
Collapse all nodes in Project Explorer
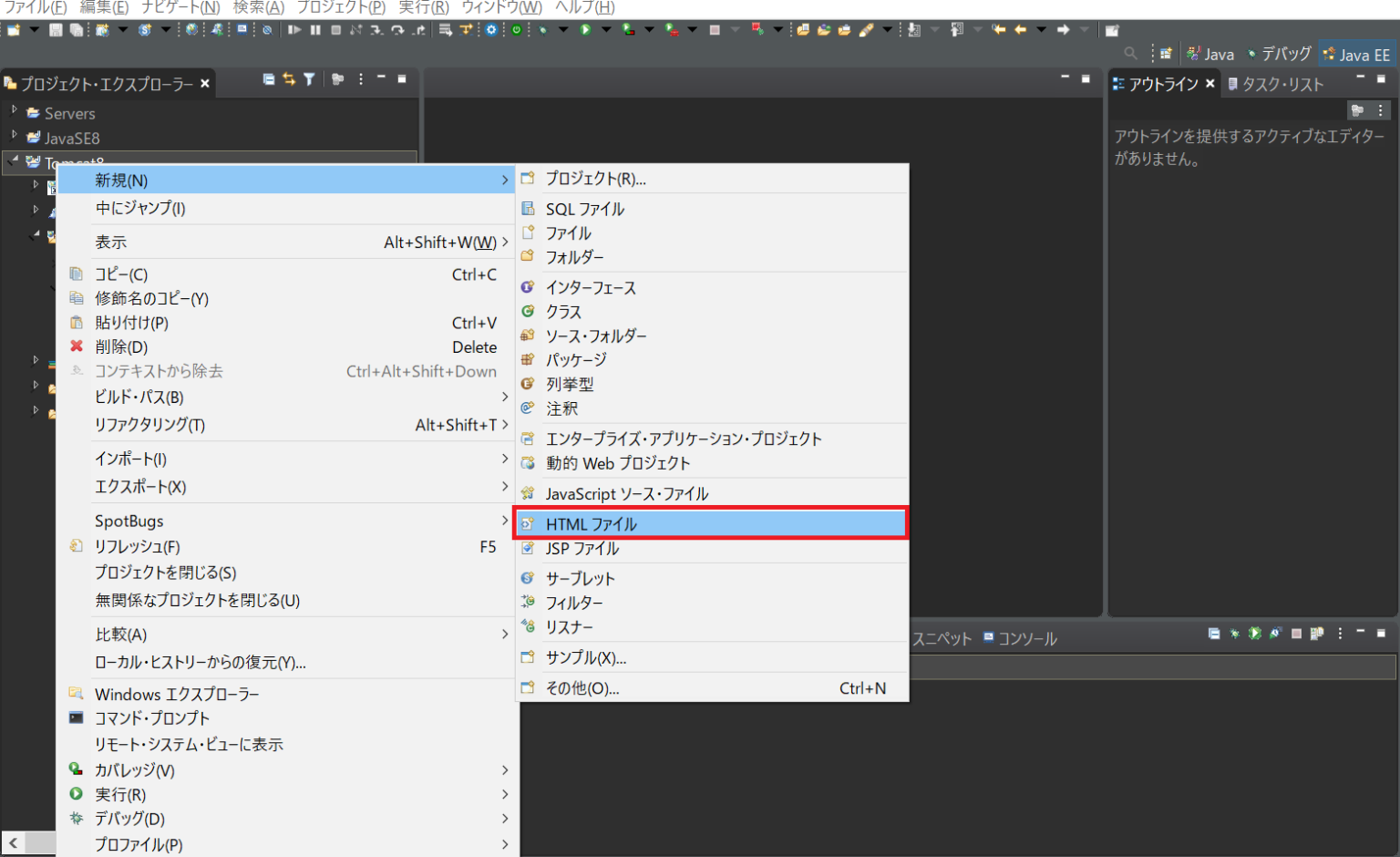(x=269, y=81)
